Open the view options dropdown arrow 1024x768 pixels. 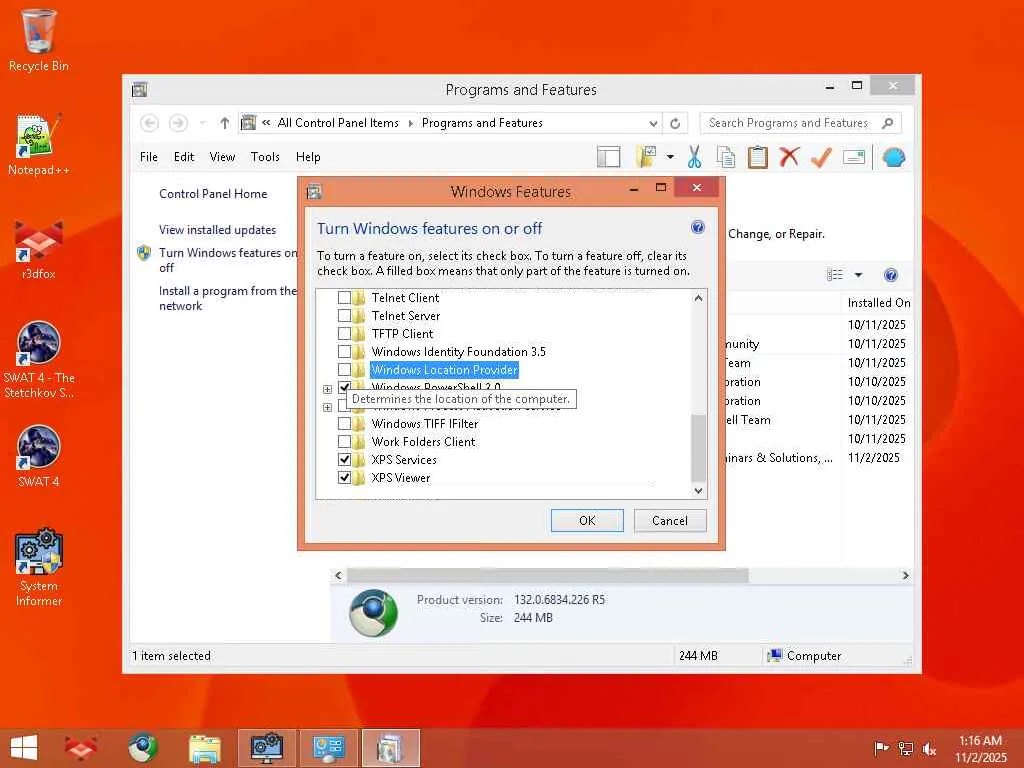[858, 275]
